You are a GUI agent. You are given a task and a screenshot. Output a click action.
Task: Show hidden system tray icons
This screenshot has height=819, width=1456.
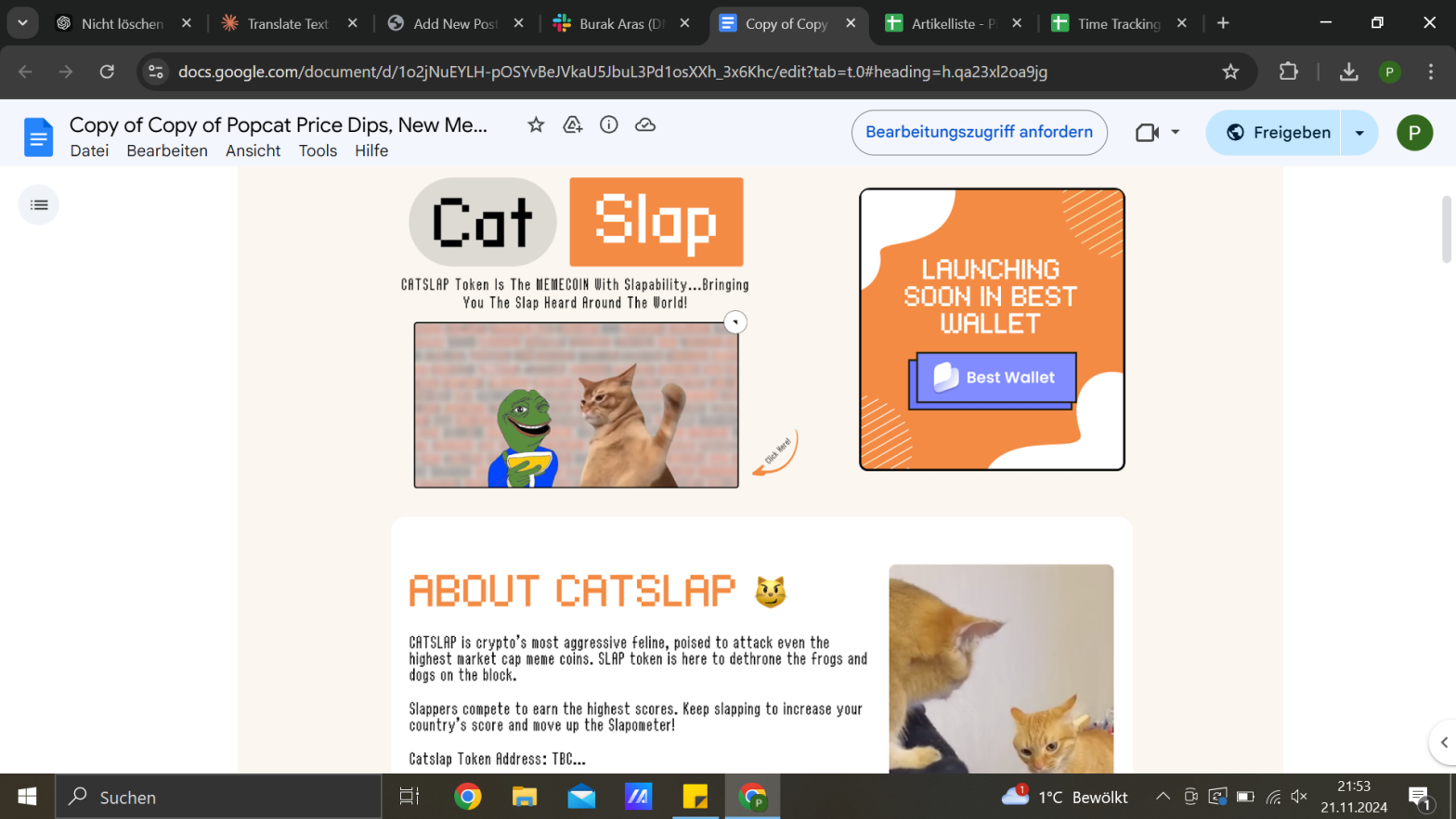pyautogui.click(x=1163, y=797)
